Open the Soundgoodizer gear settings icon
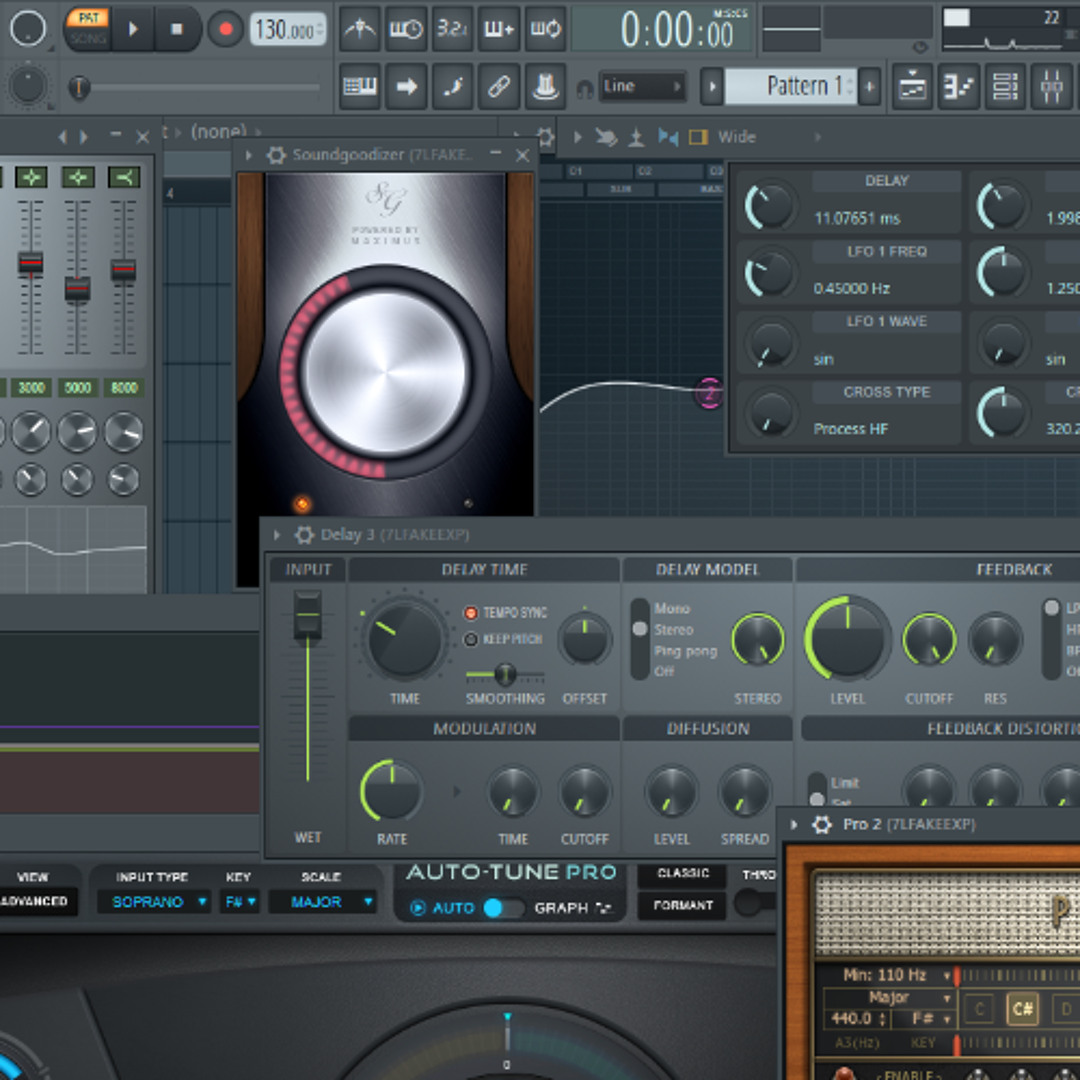Viewport: 1080px width, 1080px height. coord(276,155)
